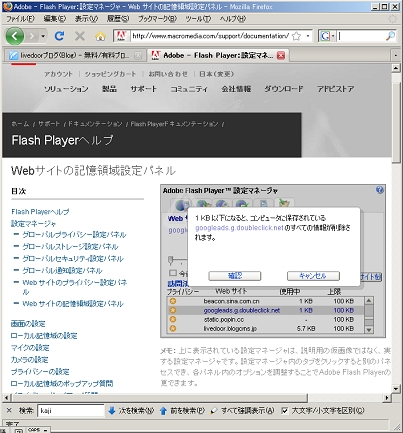Click 次を検索 find next button
The height and width of the screenshot is (433, 403).
[x=131, y=411]
